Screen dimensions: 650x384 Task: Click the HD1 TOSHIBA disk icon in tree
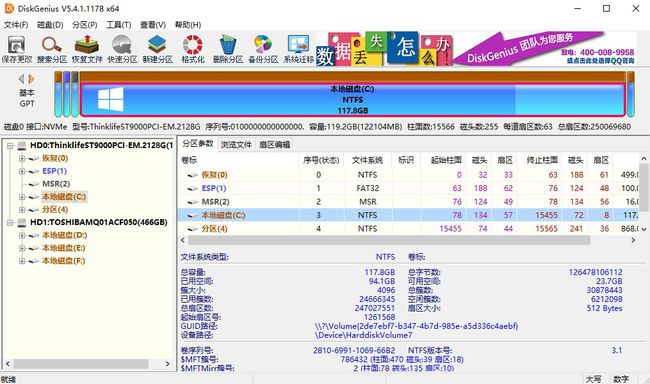coord(22,223)
